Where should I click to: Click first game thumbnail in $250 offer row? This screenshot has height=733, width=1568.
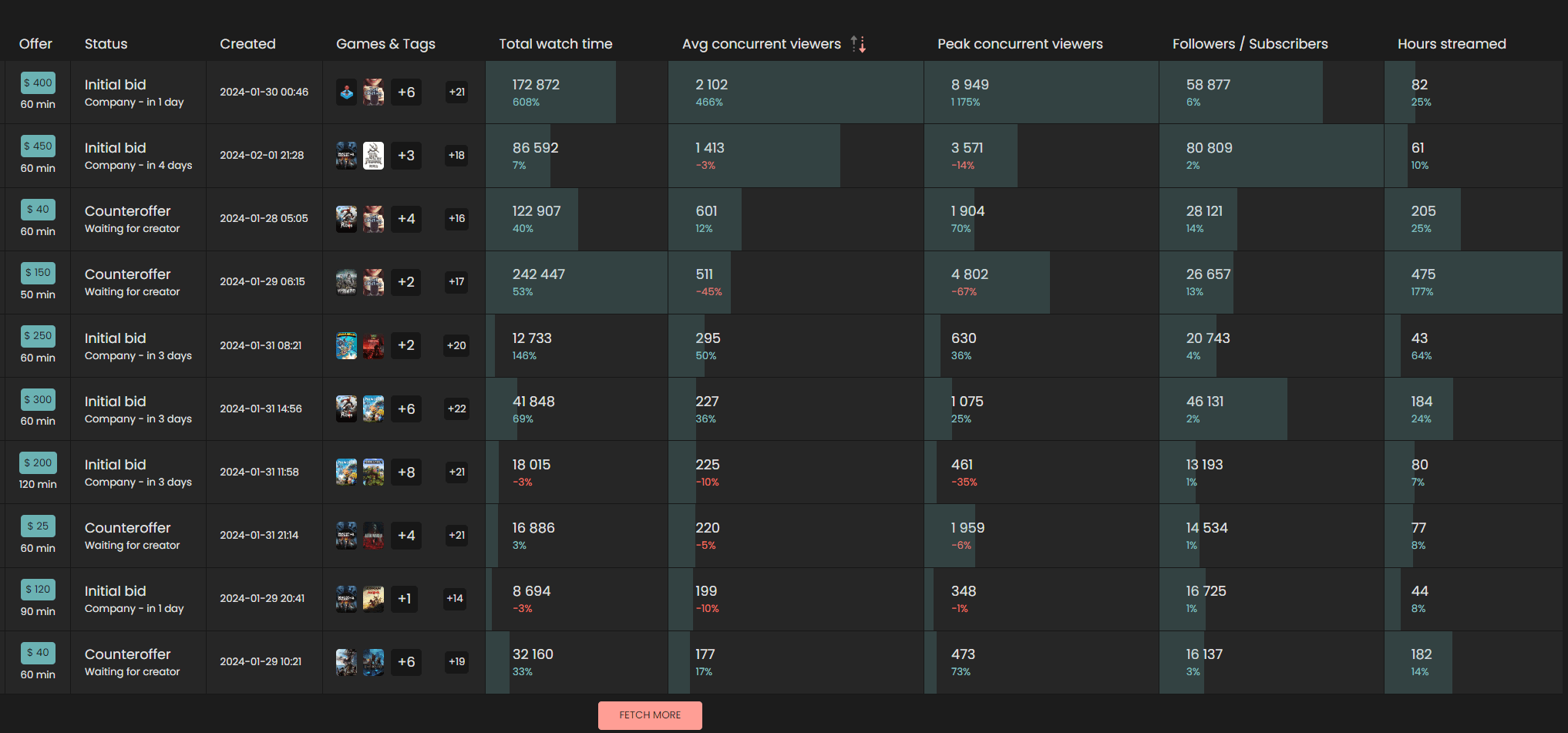346,346
